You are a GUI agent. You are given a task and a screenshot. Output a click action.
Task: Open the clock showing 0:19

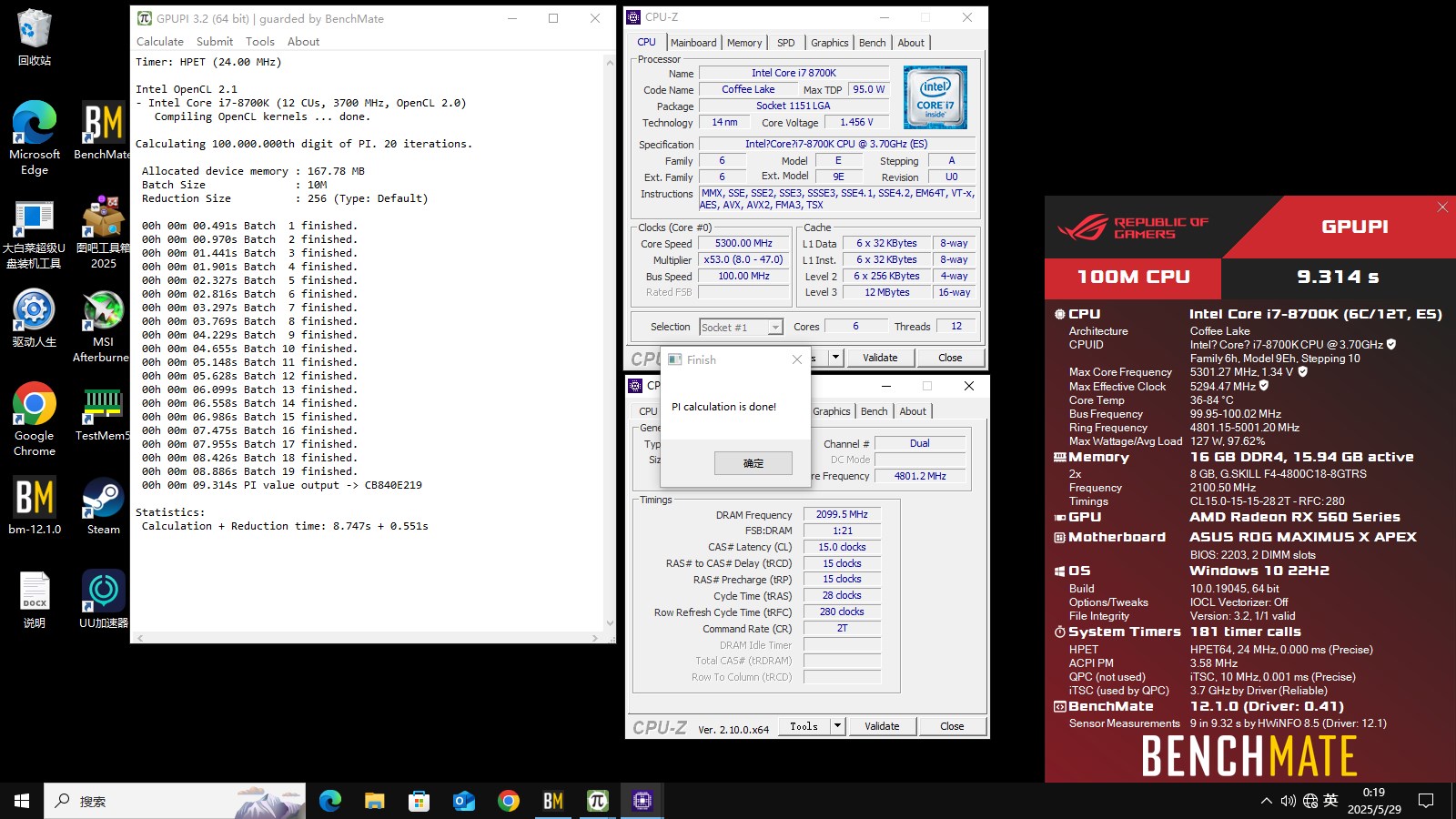click(1374, 801)
